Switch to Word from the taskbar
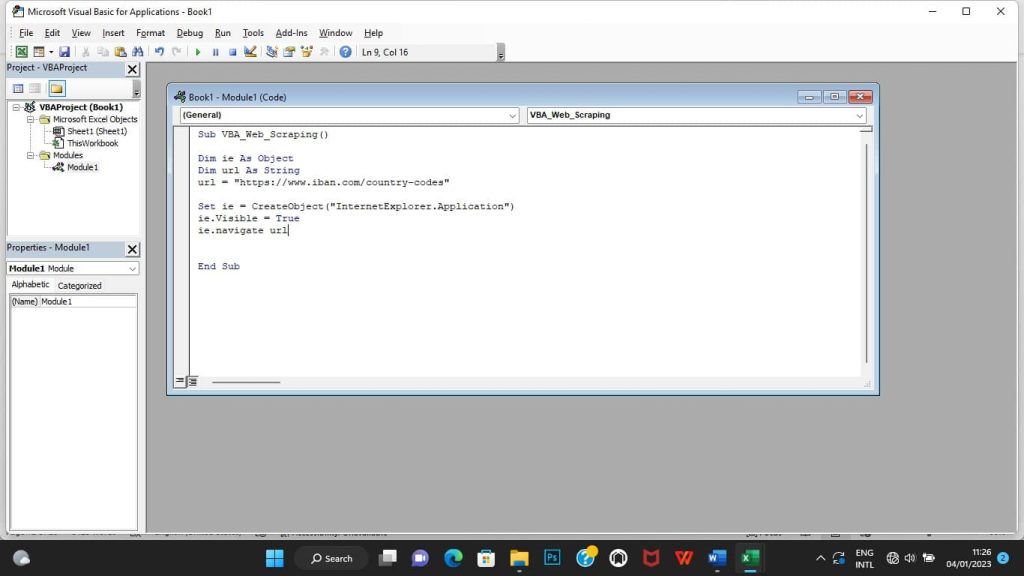The width and height of the screenshot is (1024, 576). pos(716,558)
